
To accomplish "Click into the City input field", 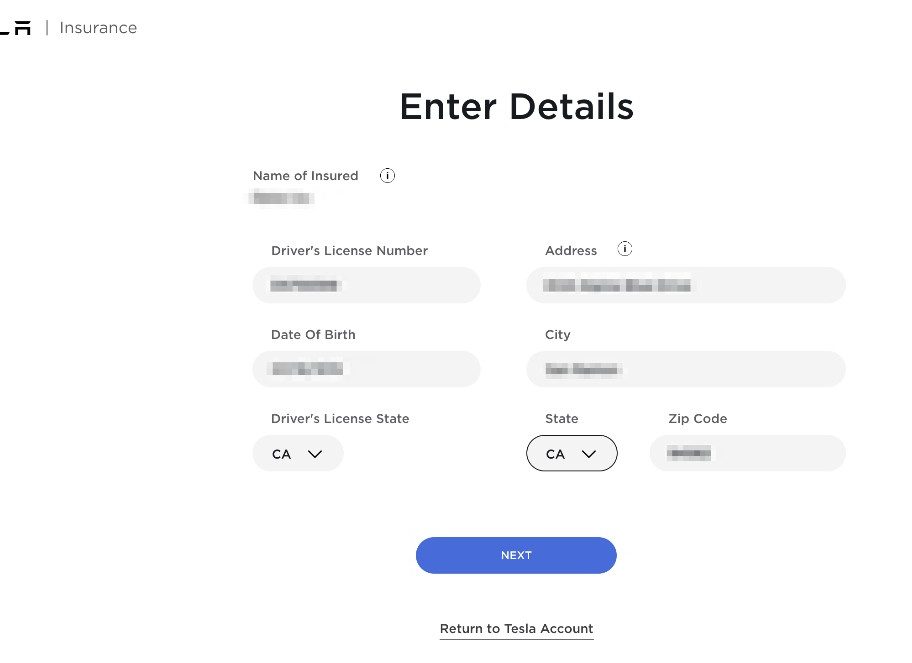I will [686, 369].
